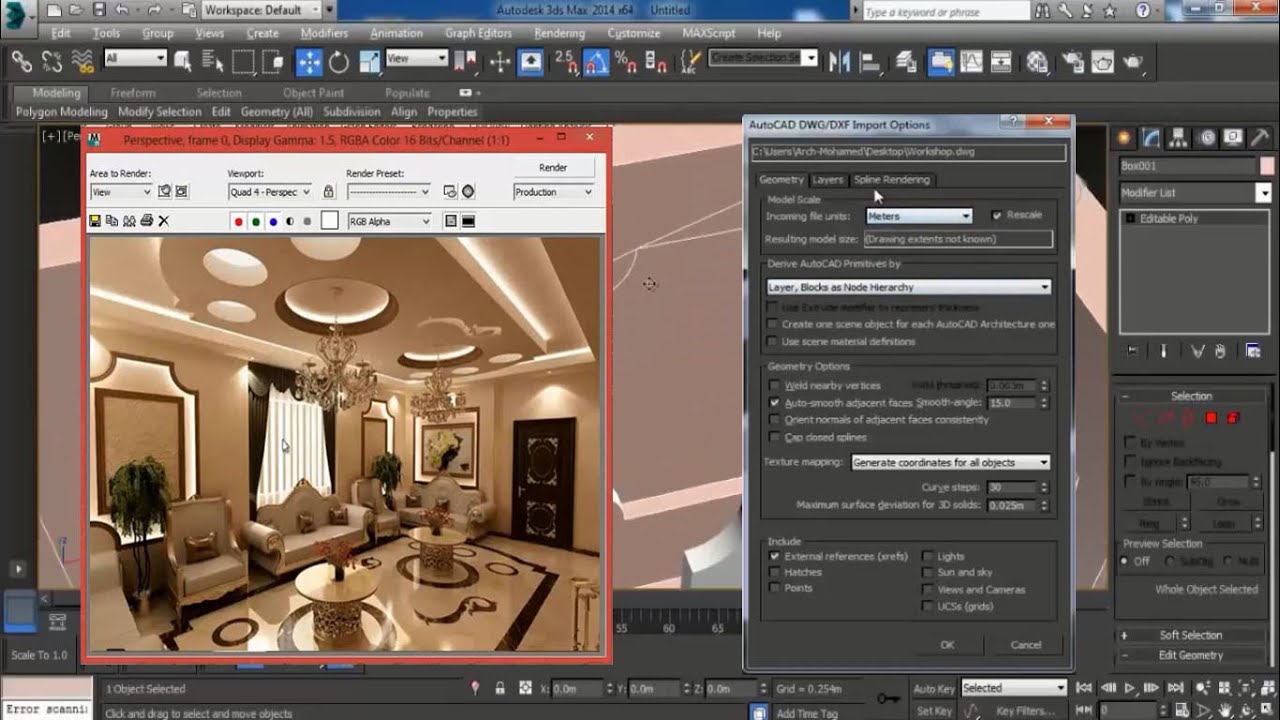1280x720 pixels.
Task: Expand the Texture mapping dropdown
Action: (949, 463)
